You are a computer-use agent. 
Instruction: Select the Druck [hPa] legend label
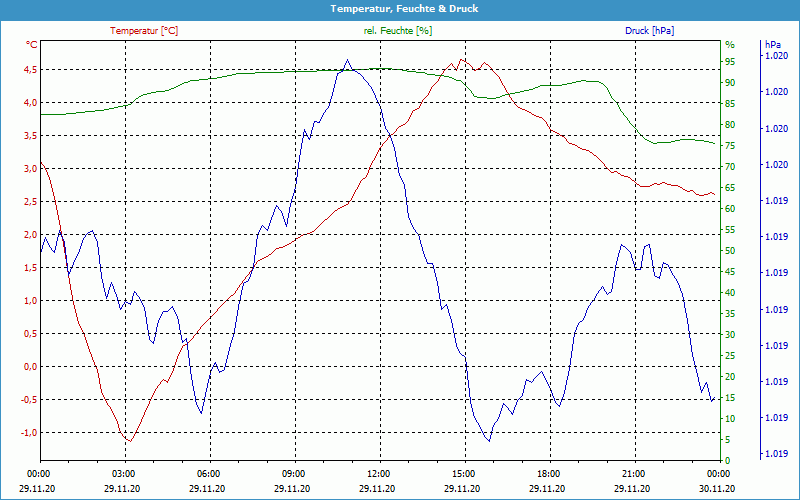click(649, 31)
